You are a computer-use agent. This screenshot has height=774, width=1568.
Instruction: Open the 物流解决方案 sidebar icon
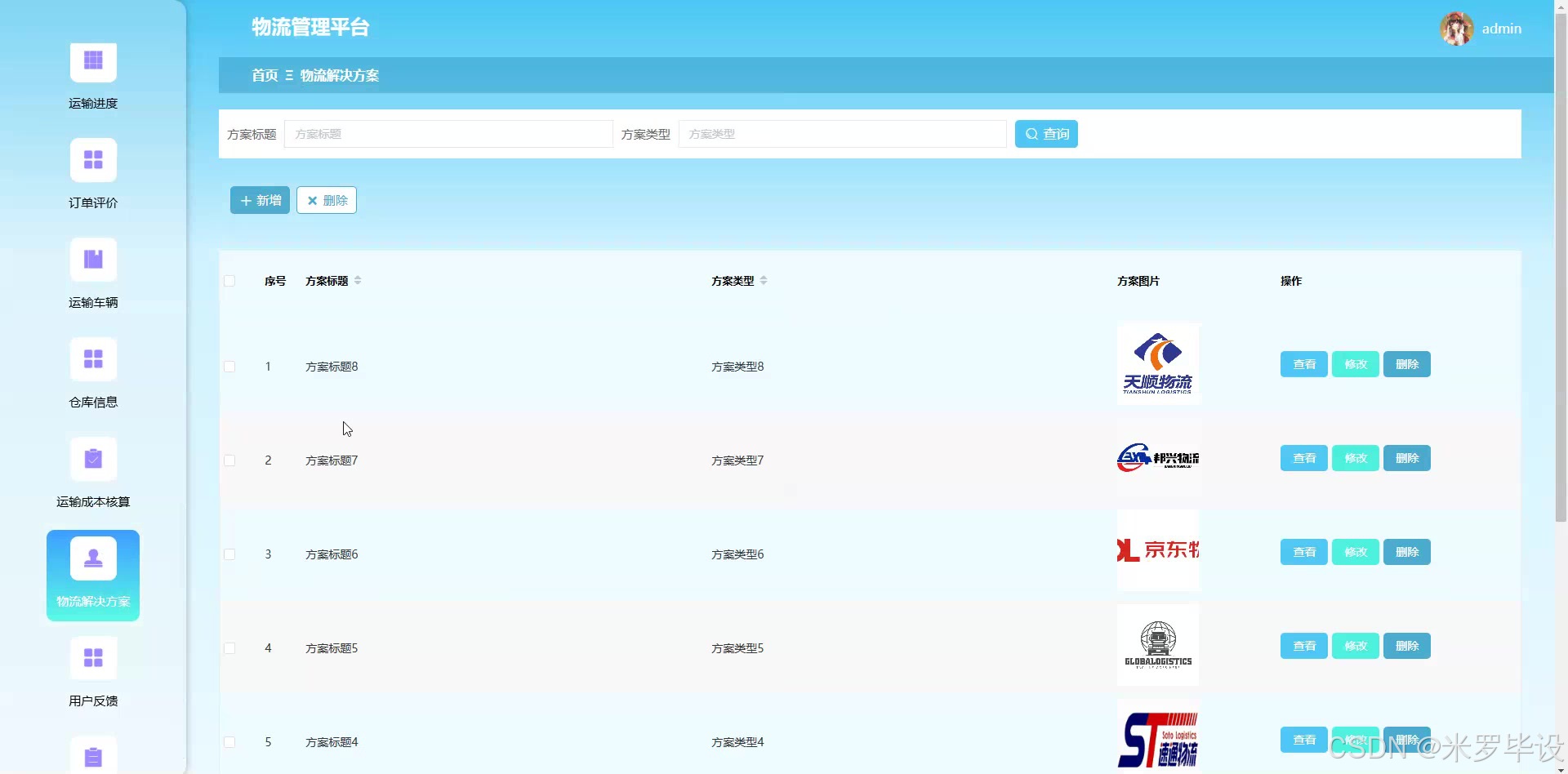pos(93,558)
